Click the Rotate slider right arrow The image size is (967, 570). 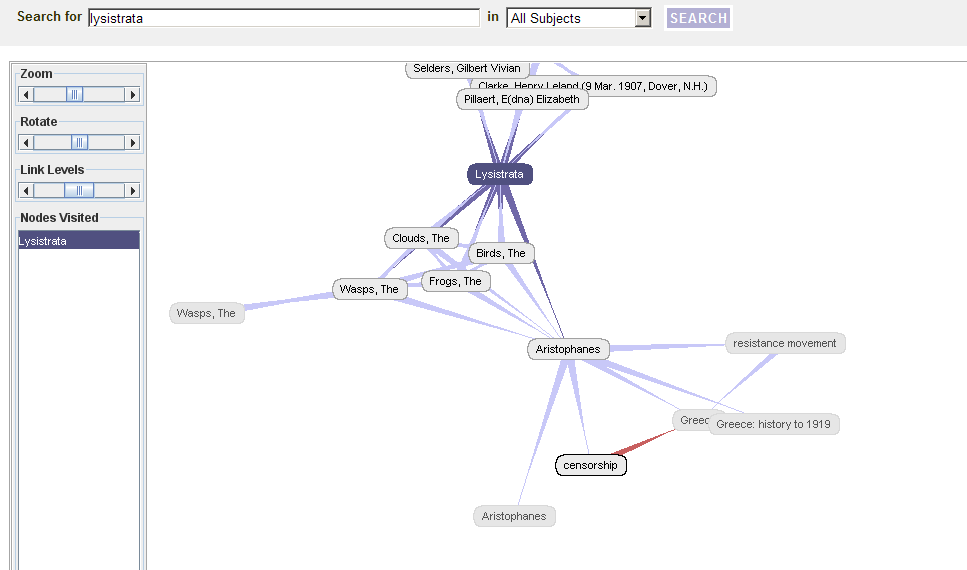click(133, 142)
